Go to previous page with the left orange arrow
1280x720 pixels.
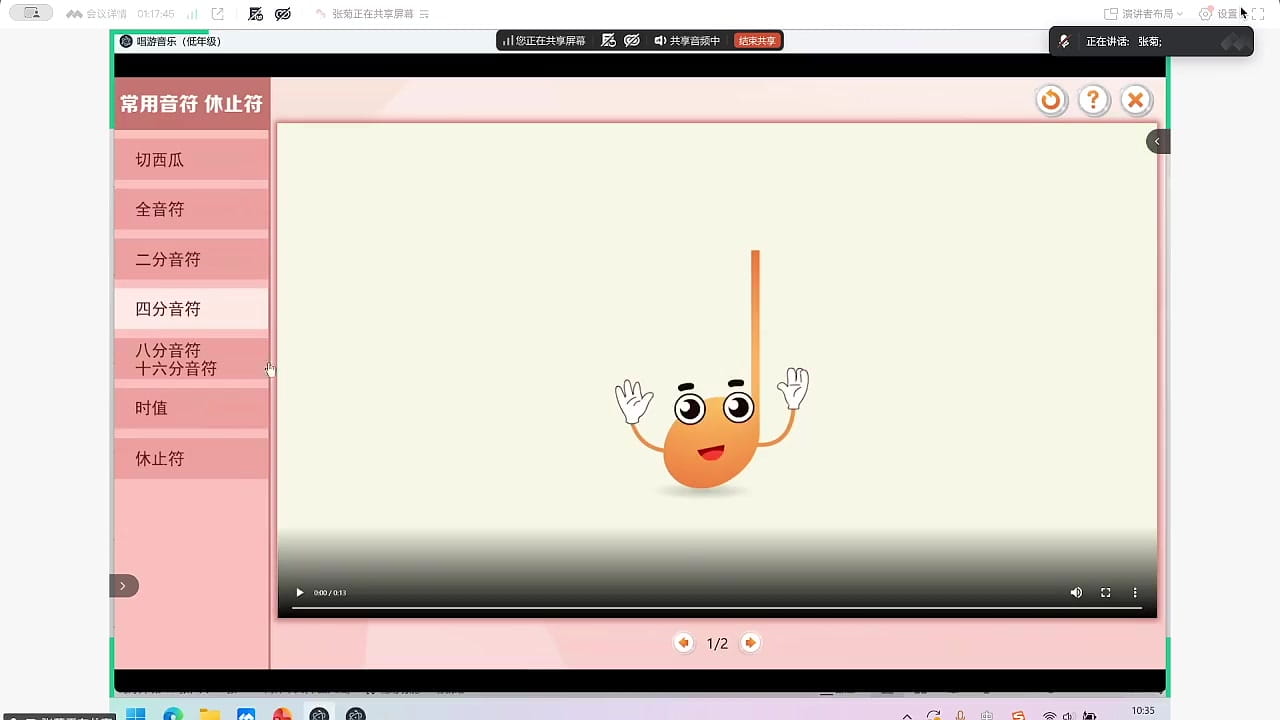684,643
